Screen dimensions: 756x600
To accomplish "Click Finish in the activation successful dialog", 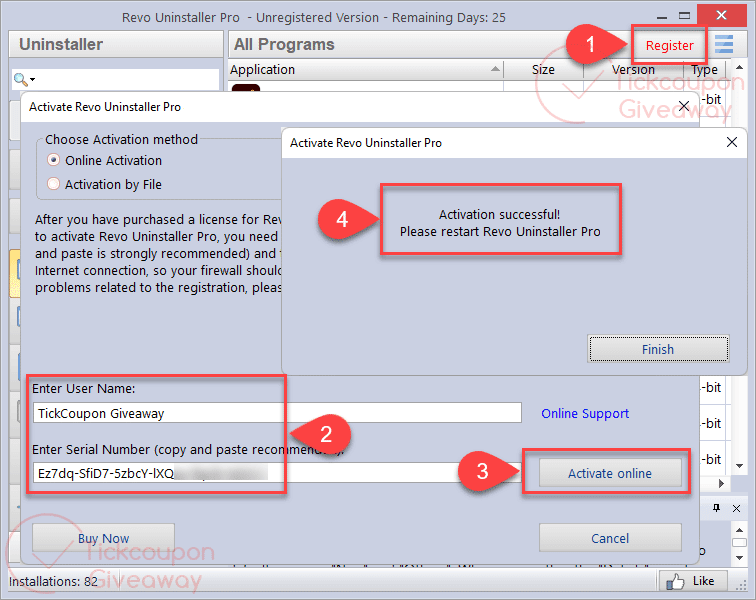I will coord(658,349).
